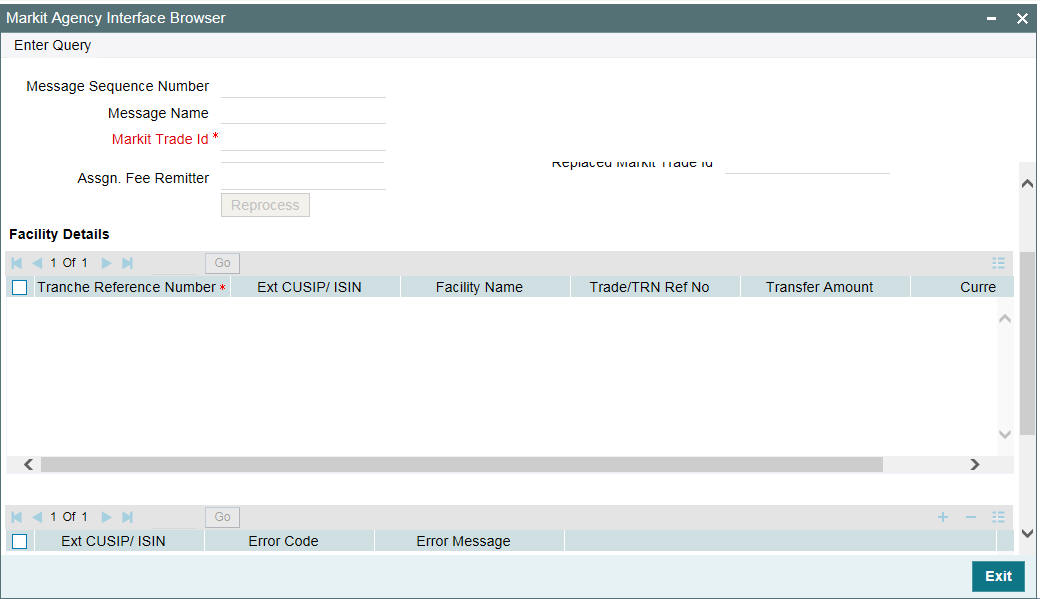Open single record view in error grid
Image resolution: width=1040 pixels, height=599 pixels.
(x=998, y=517)
